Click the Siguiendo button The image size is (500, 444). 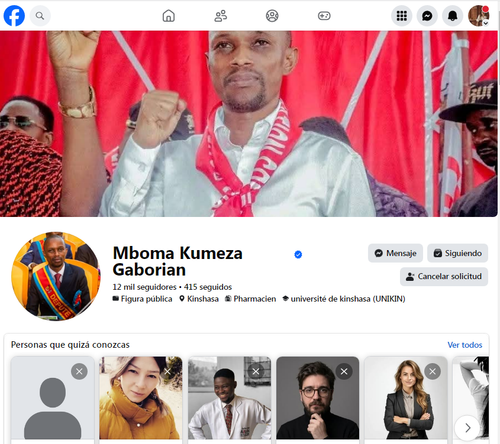click(458, 253)
